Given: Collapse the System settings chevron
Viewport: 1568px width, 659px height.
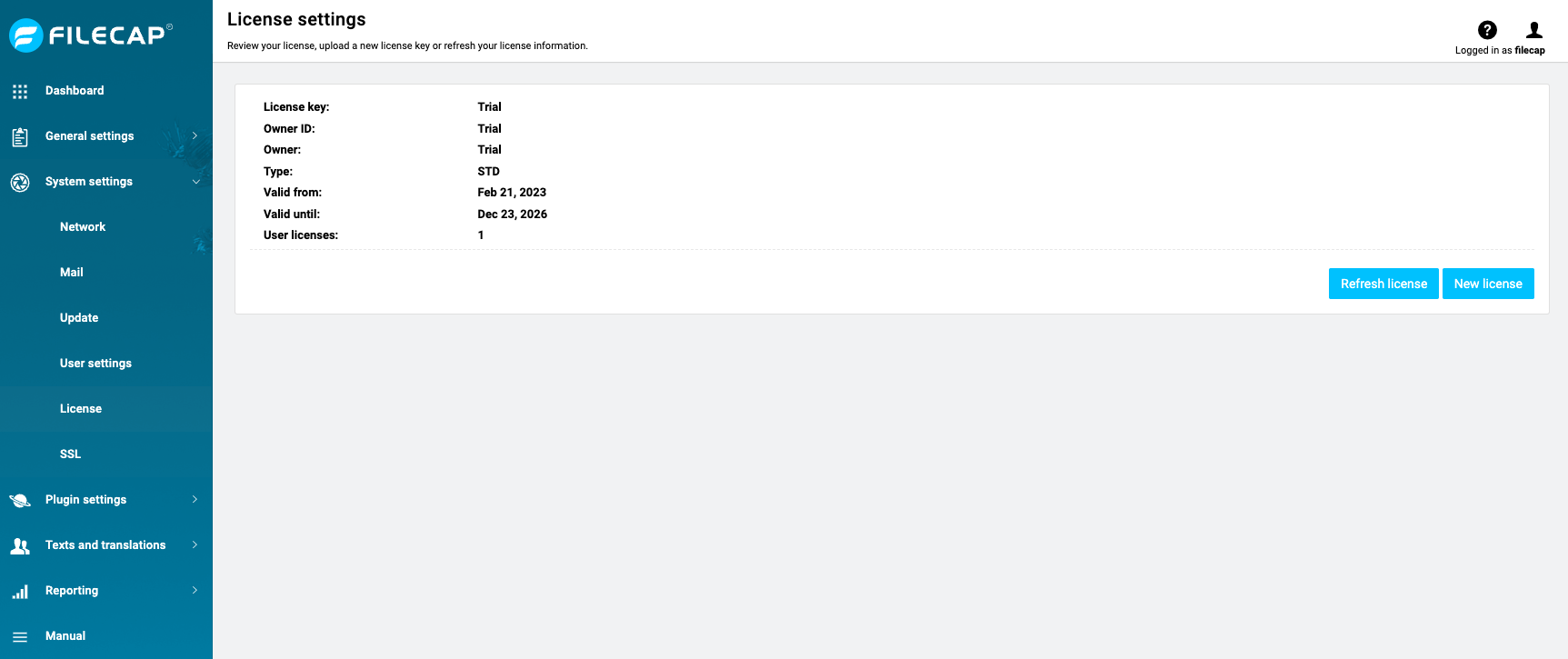Looking at the screenshot, I should tap(195, 182).
